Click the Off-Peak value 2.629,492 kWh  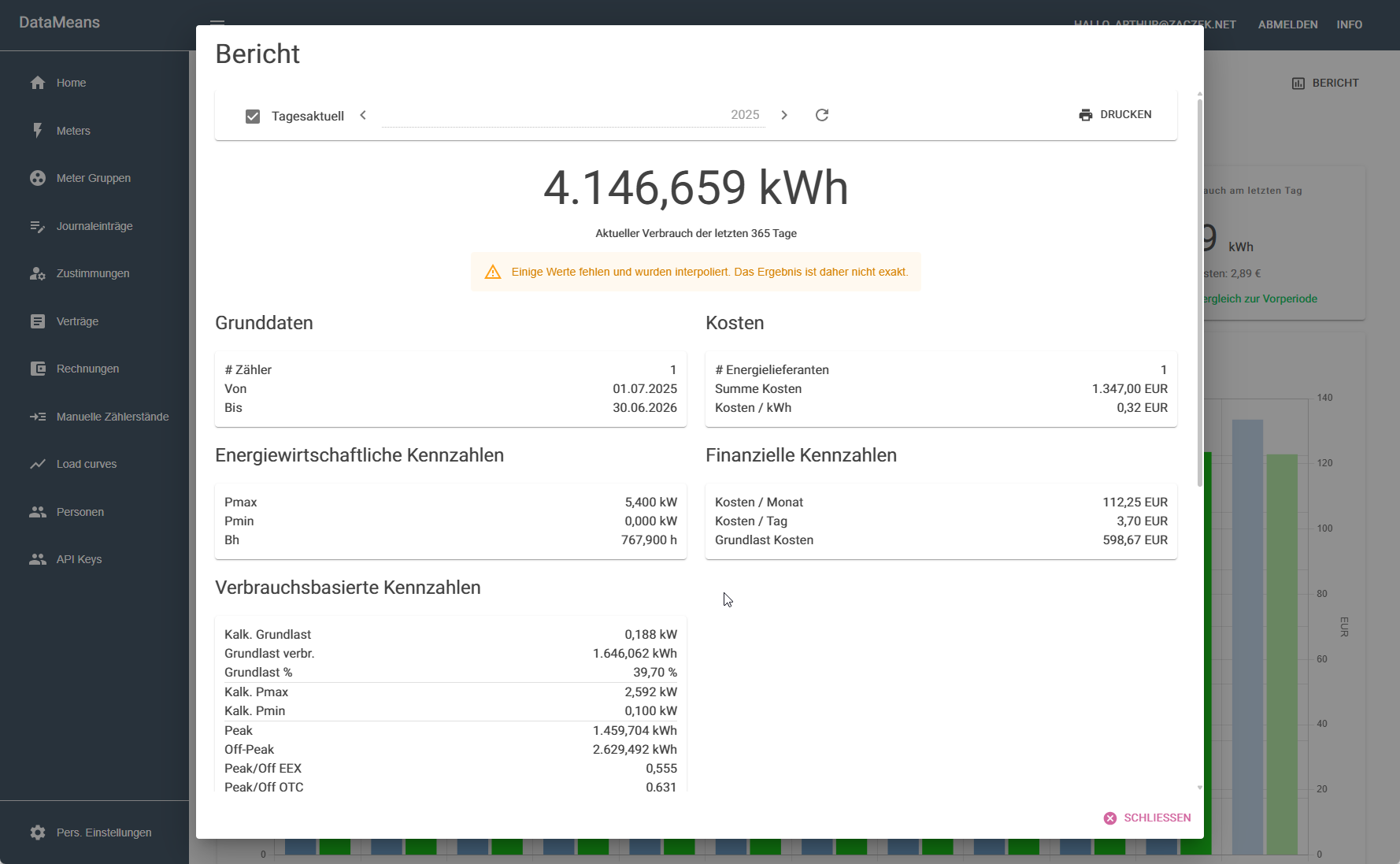point(635,750)
